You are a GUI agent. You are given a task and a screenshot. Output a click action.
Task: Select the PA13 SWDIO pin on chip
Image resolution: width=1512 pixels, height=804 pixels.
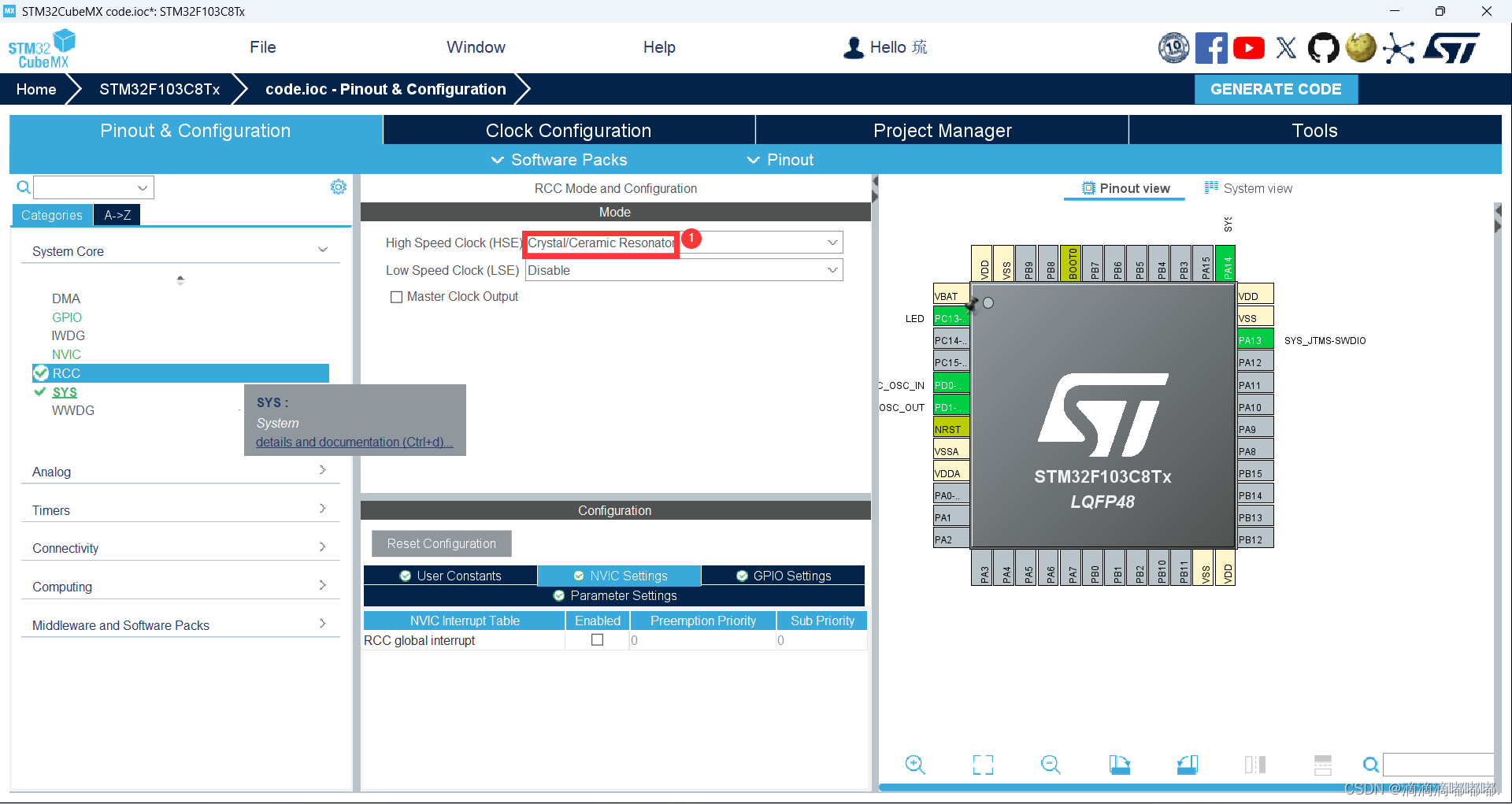click(1255, 340)
